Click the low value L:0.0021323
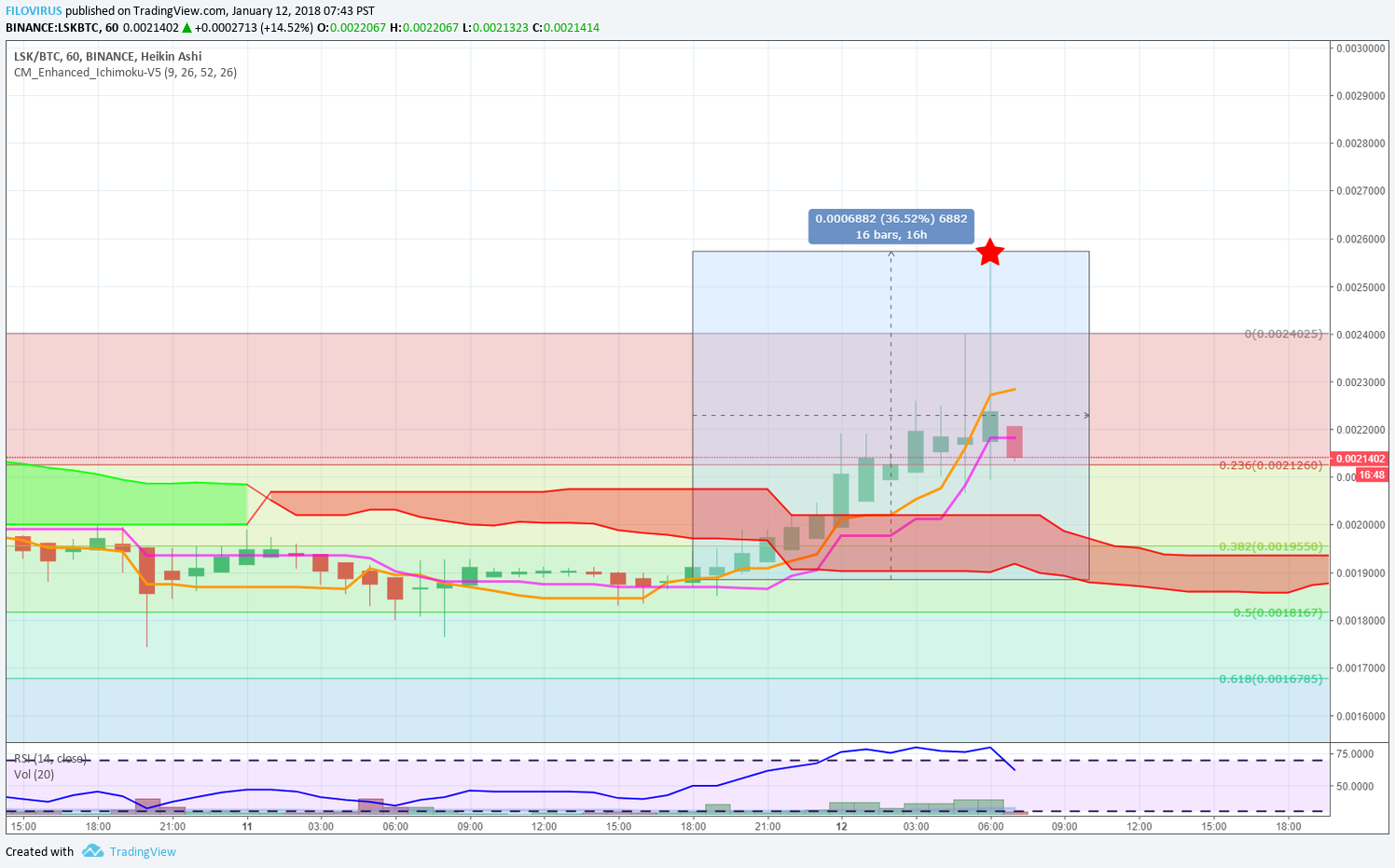Screen dimensions: 1395x868 [x=495, y=28]
